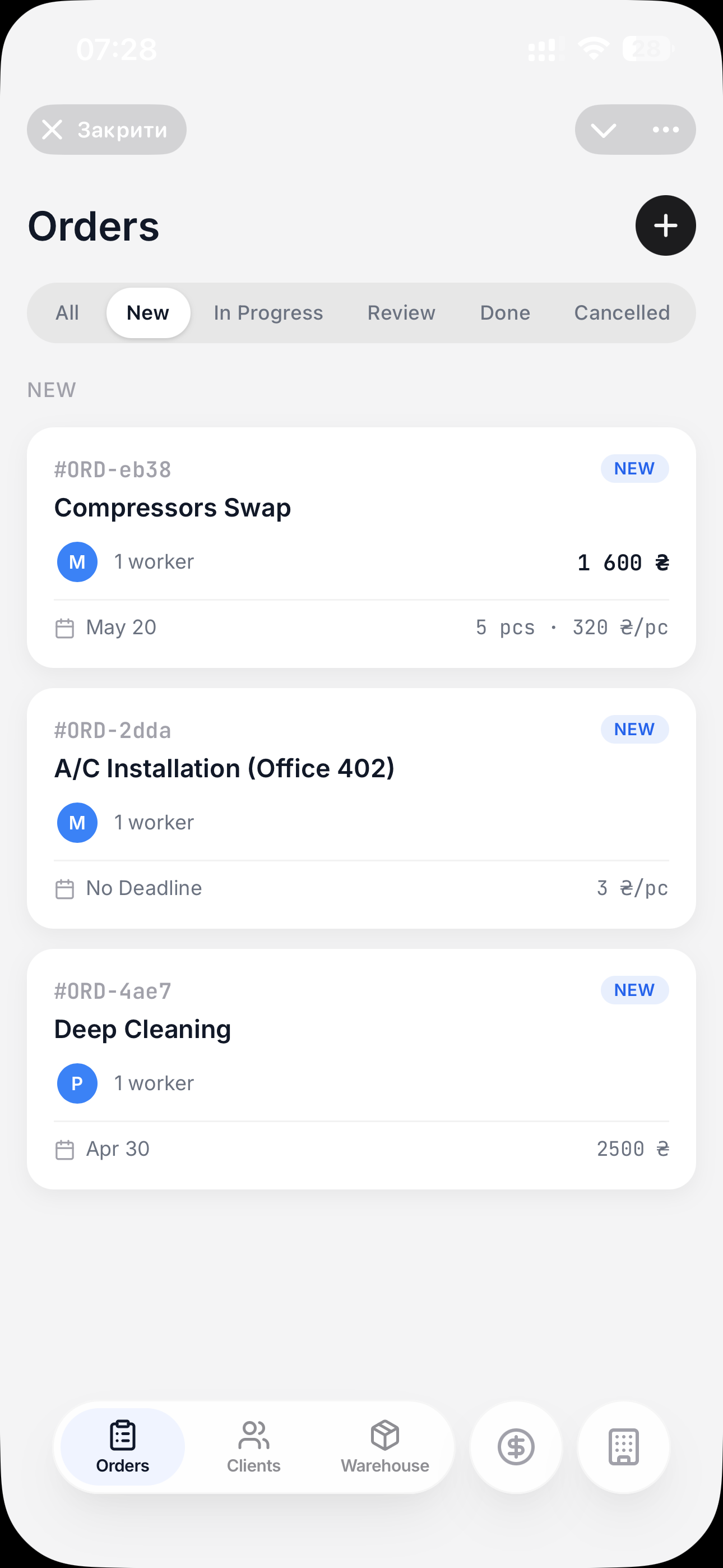Tap calendar icon beside May 20
Screen dimensions: 723x1568
(64, 628)
